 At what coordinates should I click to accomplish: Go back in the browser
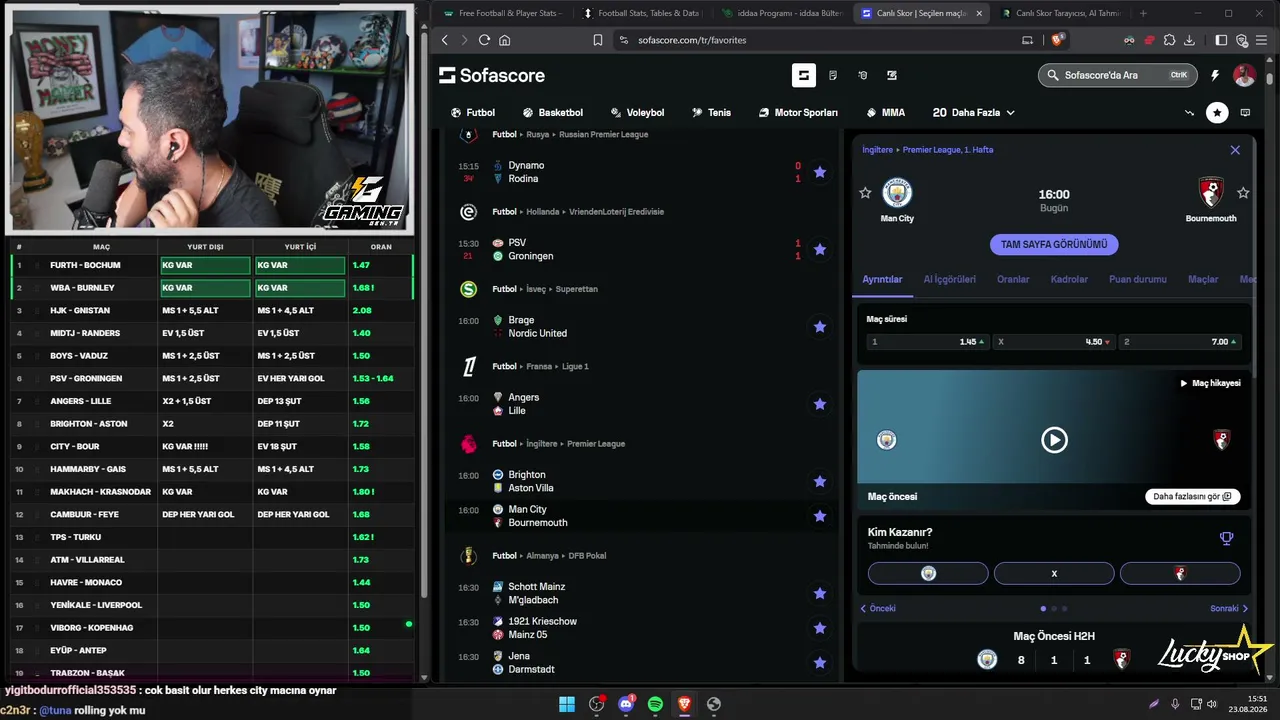(445, 40)
